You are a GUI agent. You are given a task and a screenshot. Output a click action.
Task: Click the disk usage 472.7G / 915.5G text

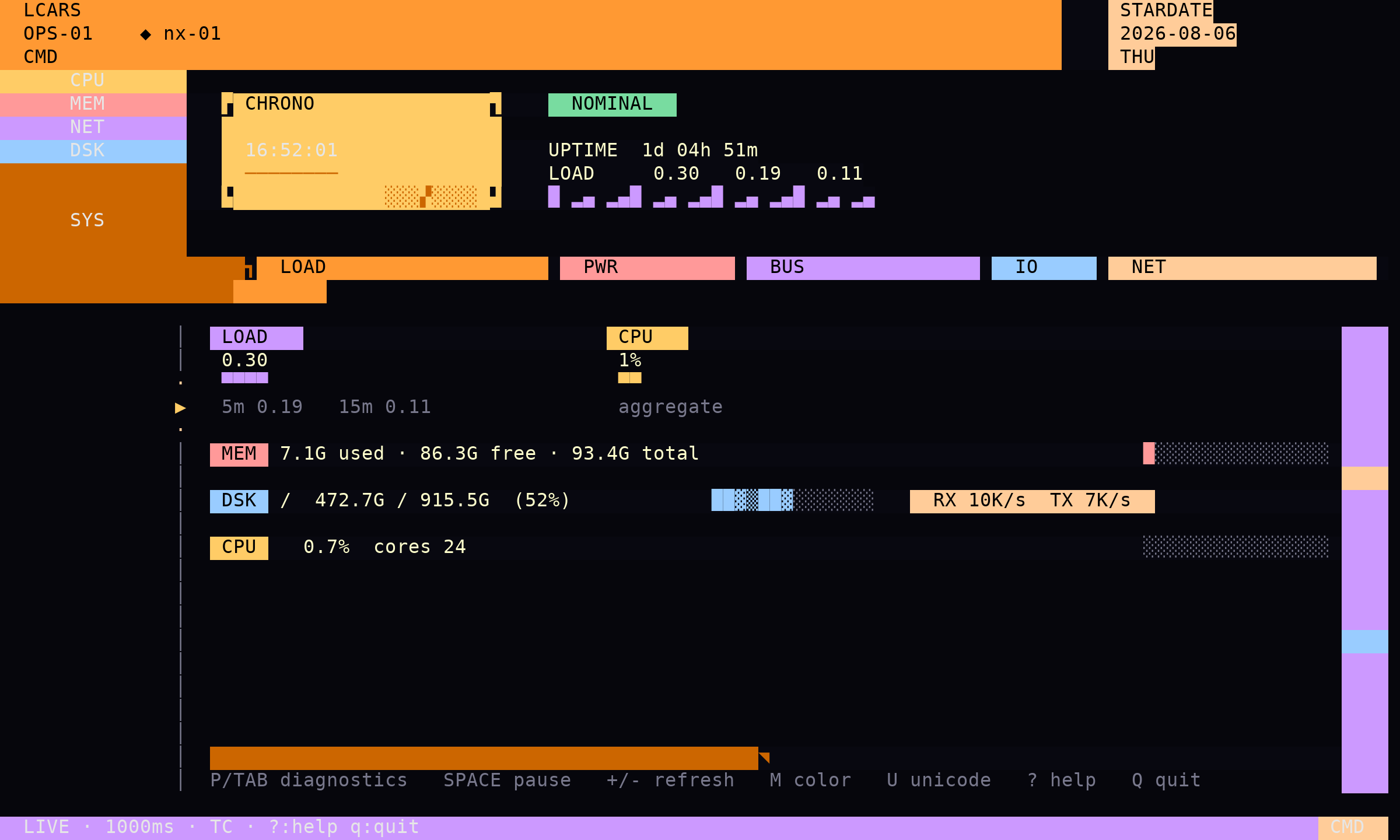(x=402, y=501)
